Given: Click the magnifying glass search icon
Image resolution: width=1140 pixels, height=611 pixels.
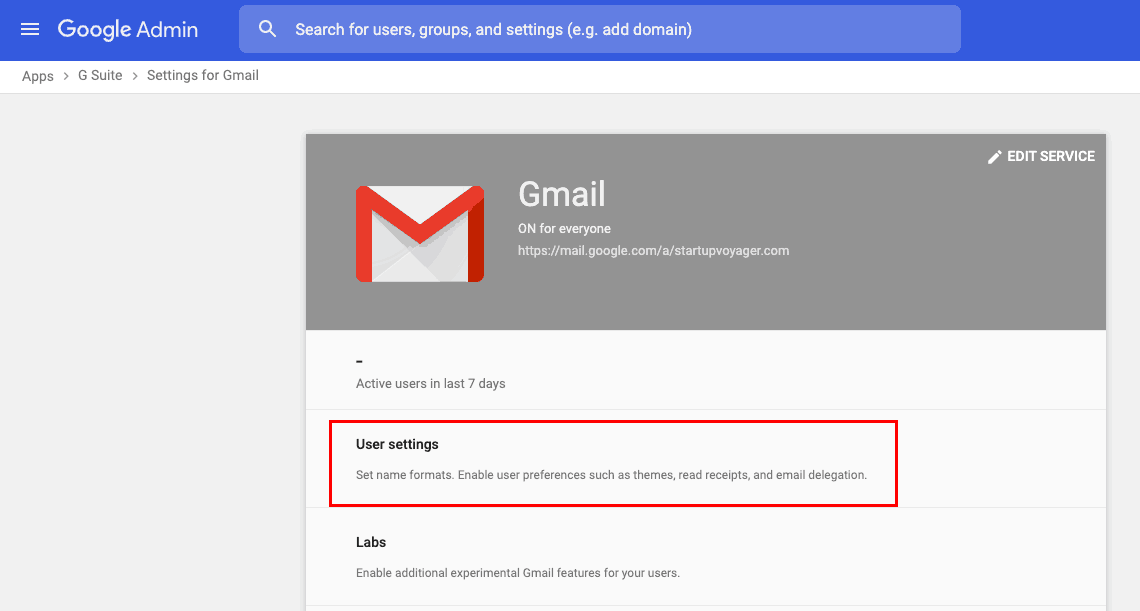Looking at the screenshot, I should point(267,29).
